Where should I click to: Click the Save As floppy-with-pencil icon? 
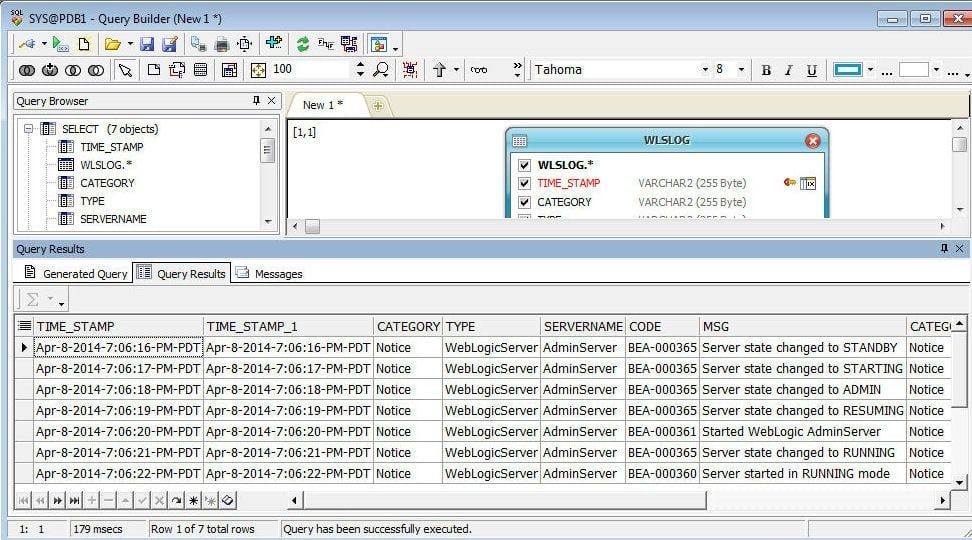tap(170, 44)
